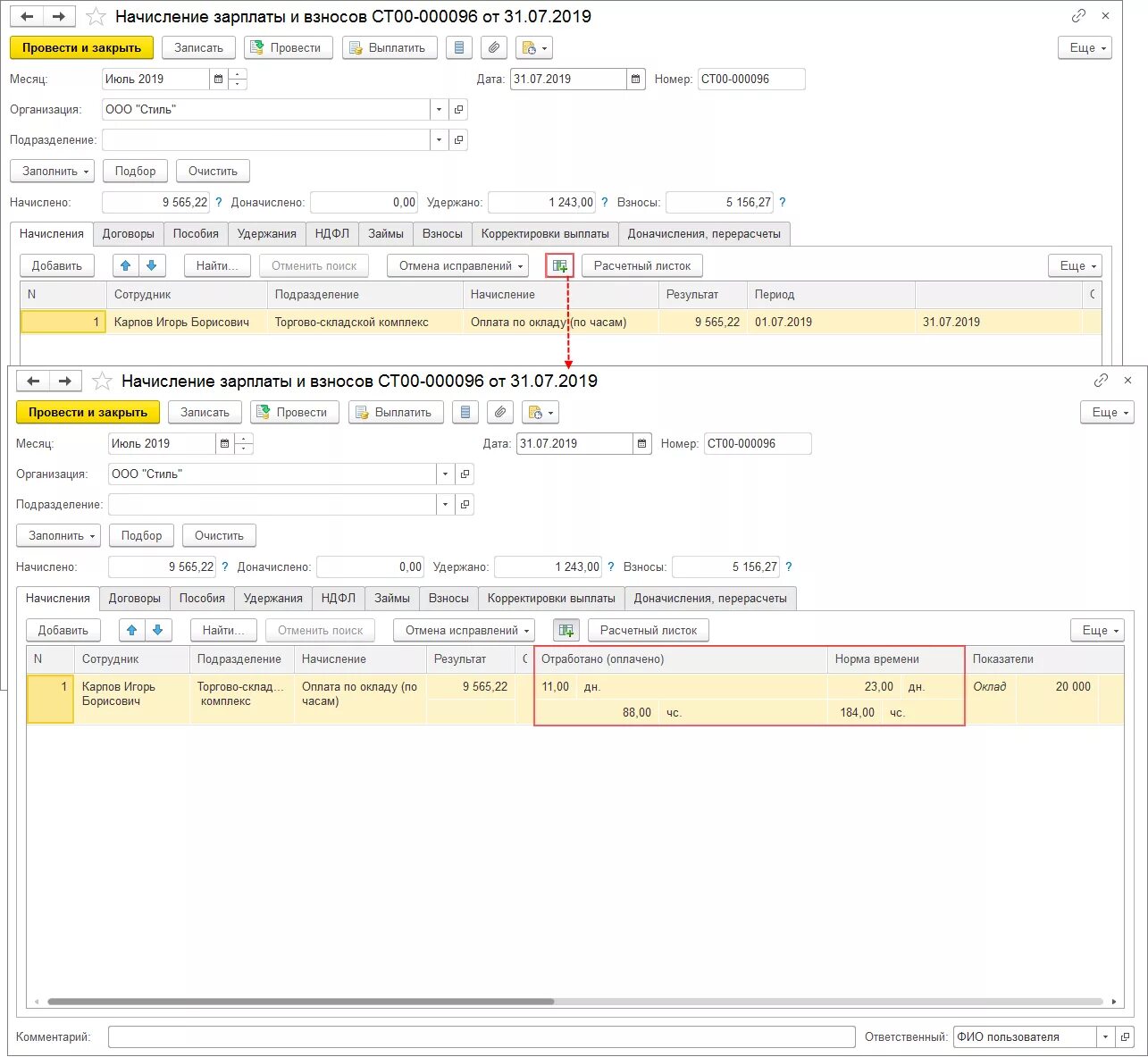Move row up arrow in lower window
1148x1057 pixels.
click(x=132, y=630)
